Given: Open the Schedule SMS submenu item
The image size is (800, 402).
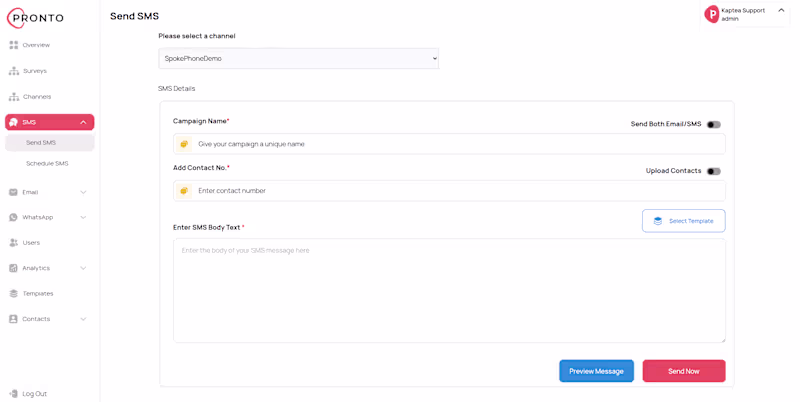Looking at the screenshot, I should coord(47,163).
